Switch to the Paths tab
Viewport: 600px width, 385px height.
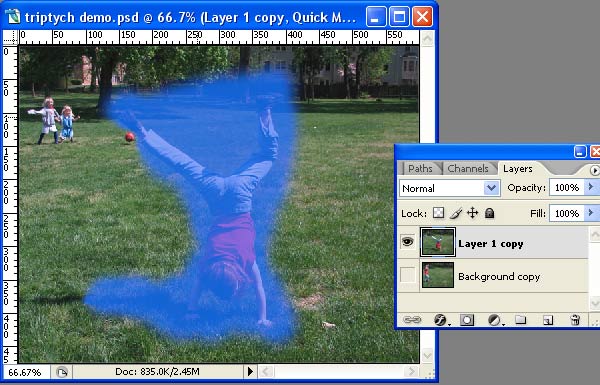[x=420, y=168]
